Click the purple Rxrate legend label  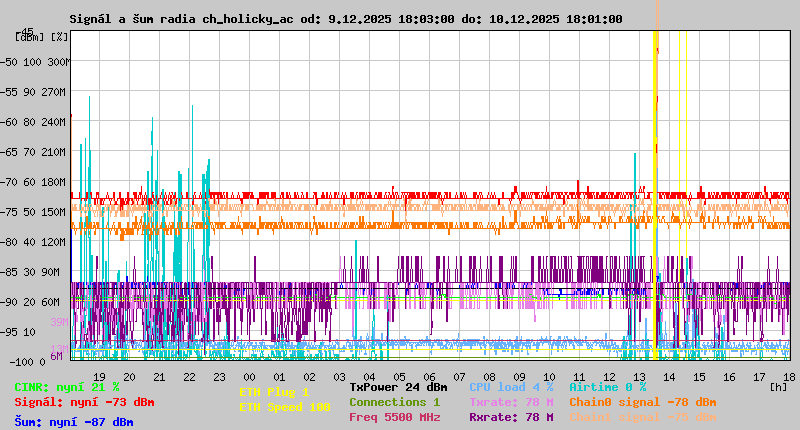[x=511, y=417]
